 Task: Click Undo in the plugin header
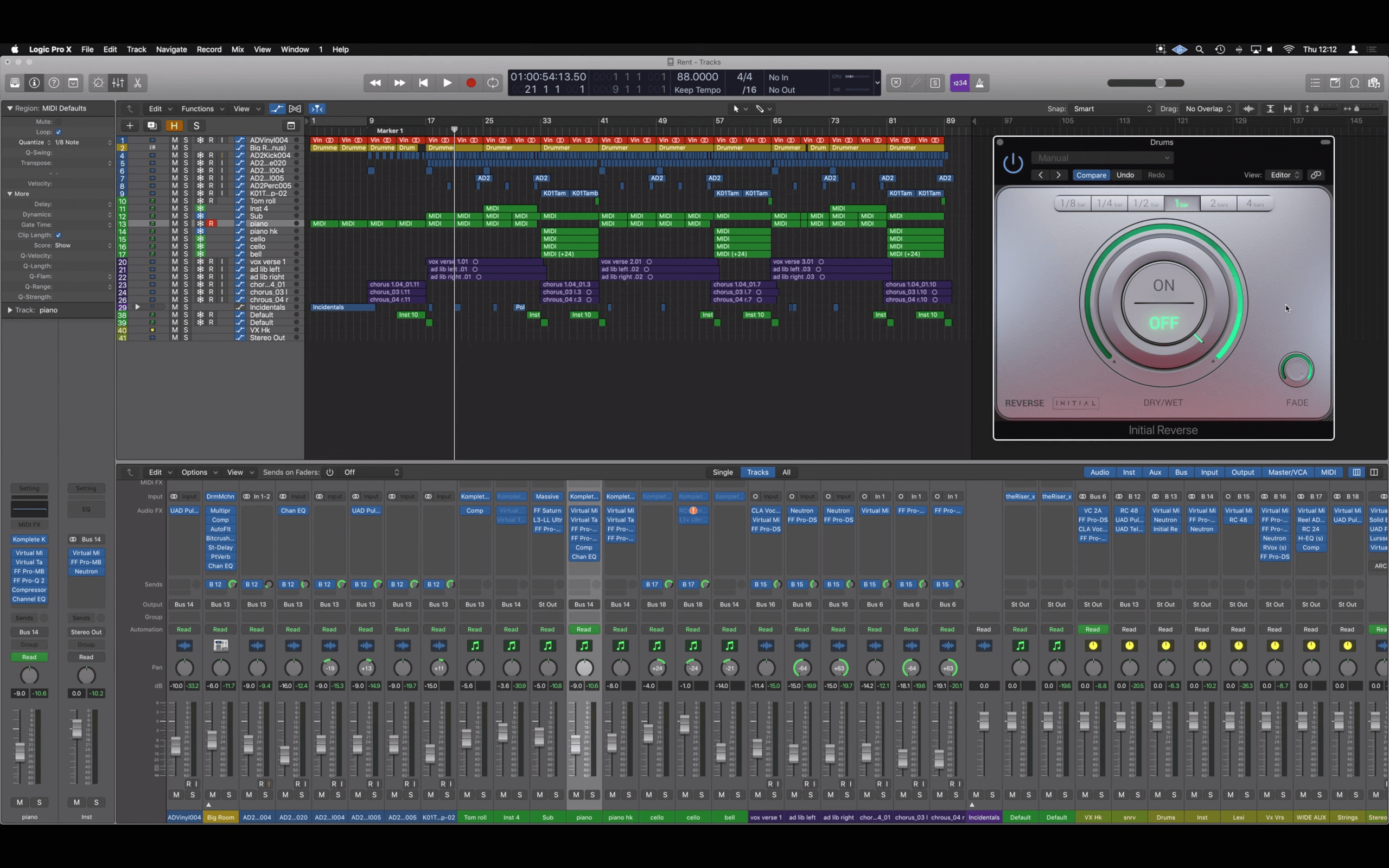click(x=1125, y=175)
